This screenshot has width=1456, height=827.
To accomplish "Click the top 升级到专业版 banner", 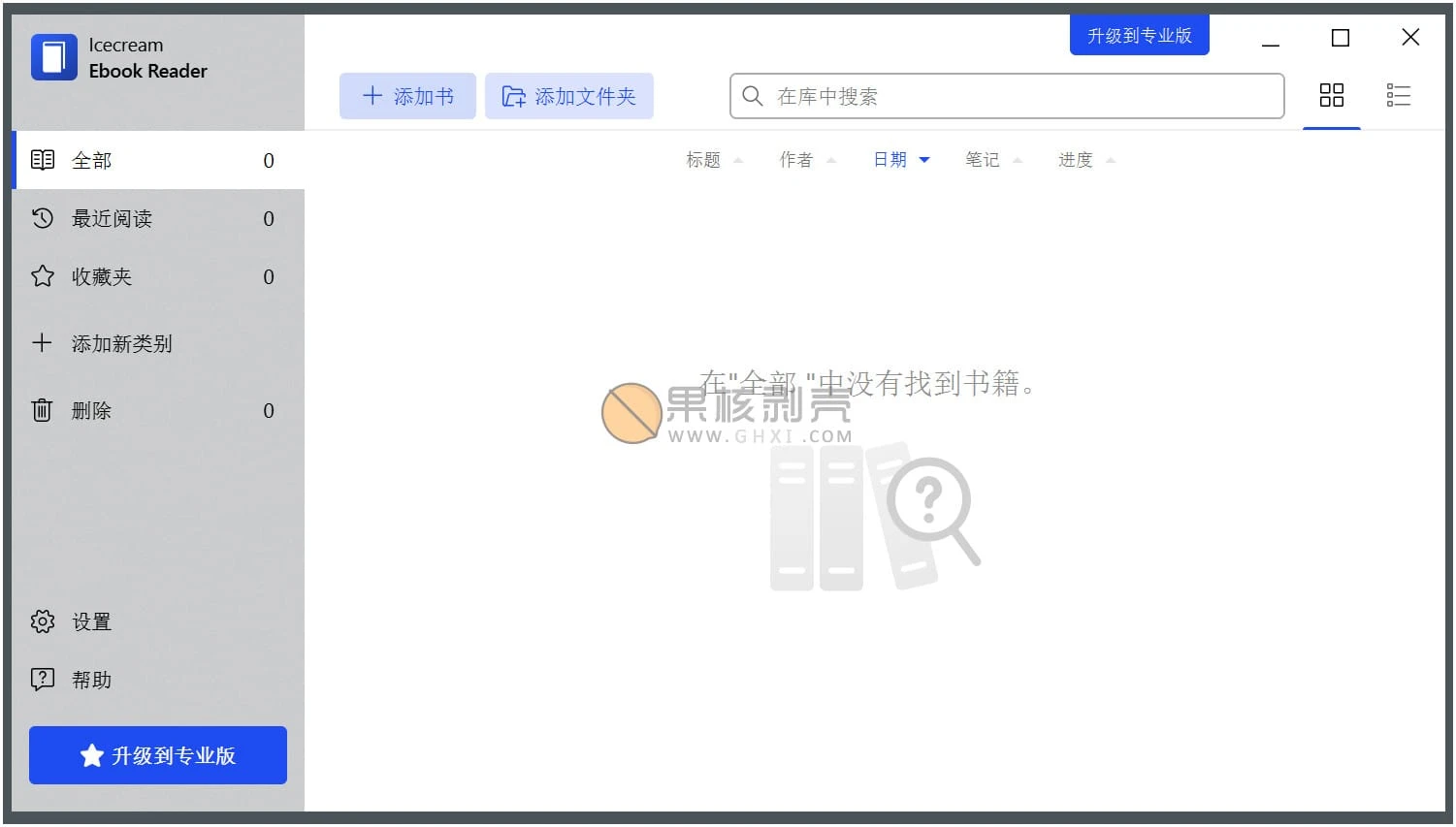I will (1139, 34).
